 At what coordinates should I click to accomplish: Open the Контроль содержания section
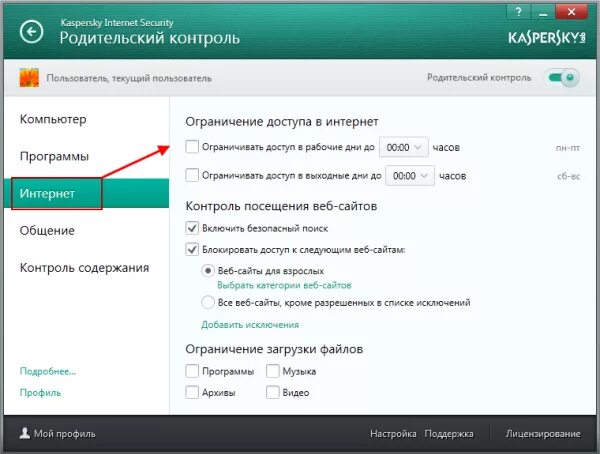click(x=84, y=268)
